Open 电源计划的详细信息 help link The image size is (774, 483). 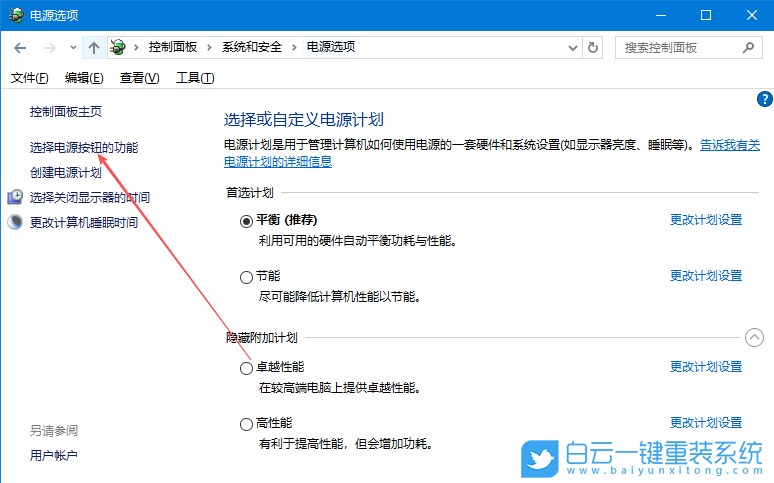278,162
